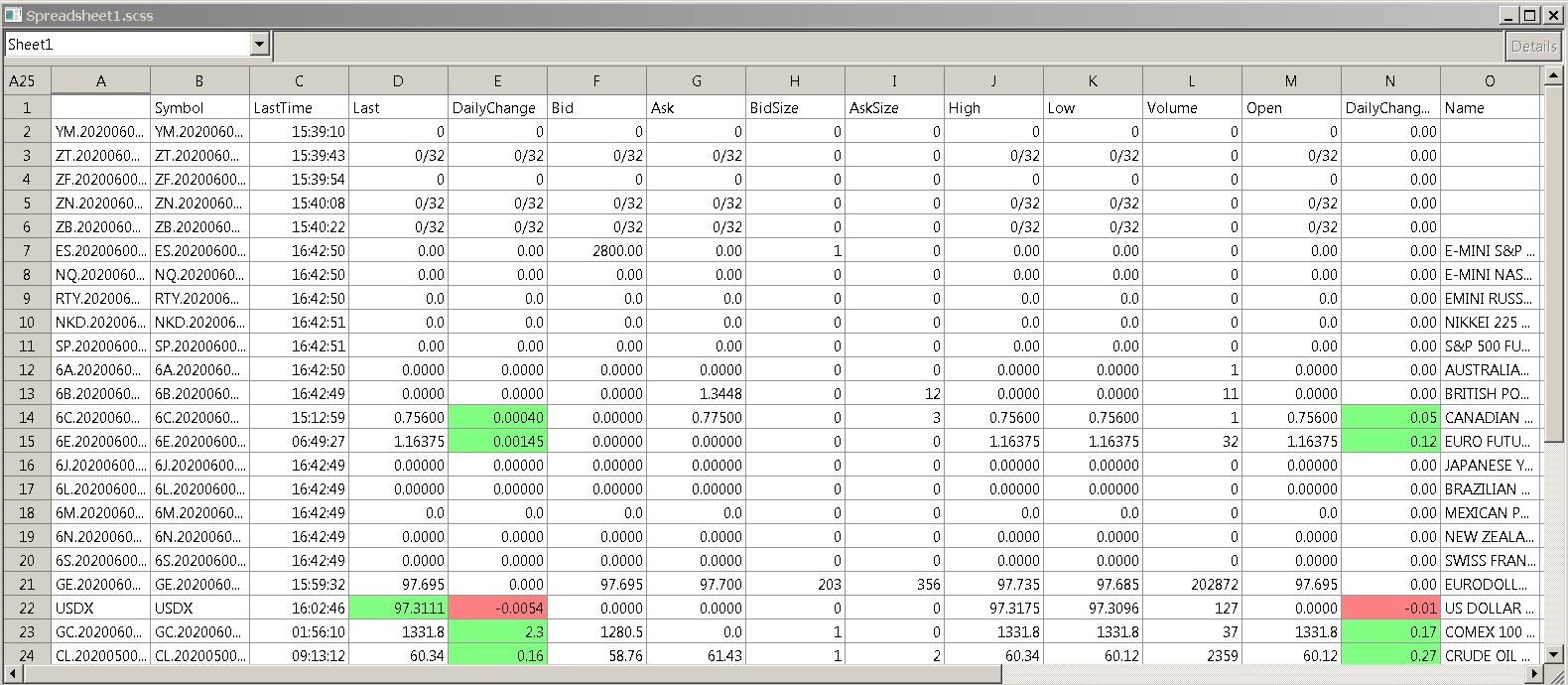Click the vertical scrollbar thumb

click(1554, 264)
